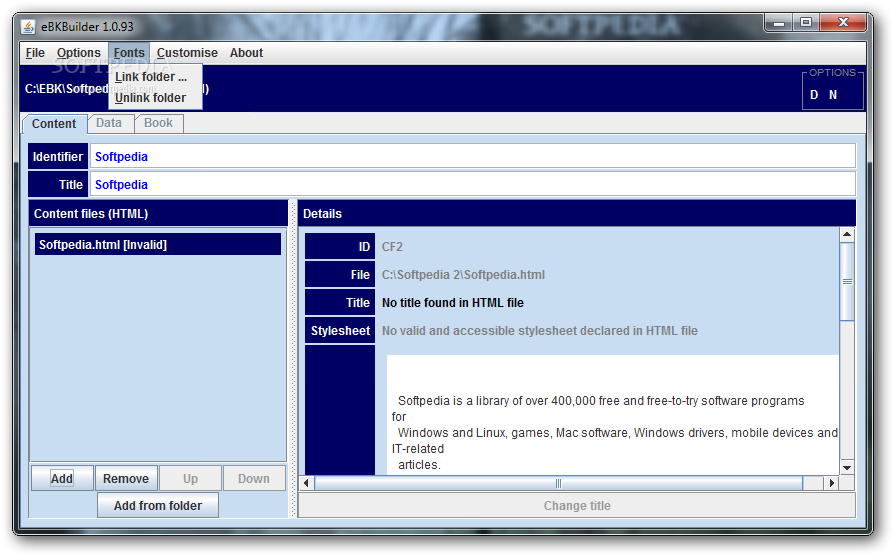The width and height of the screenshot is (894, 556).
Task: Click the vertical scrollbar thumb in Details
Action: [847, 282]
